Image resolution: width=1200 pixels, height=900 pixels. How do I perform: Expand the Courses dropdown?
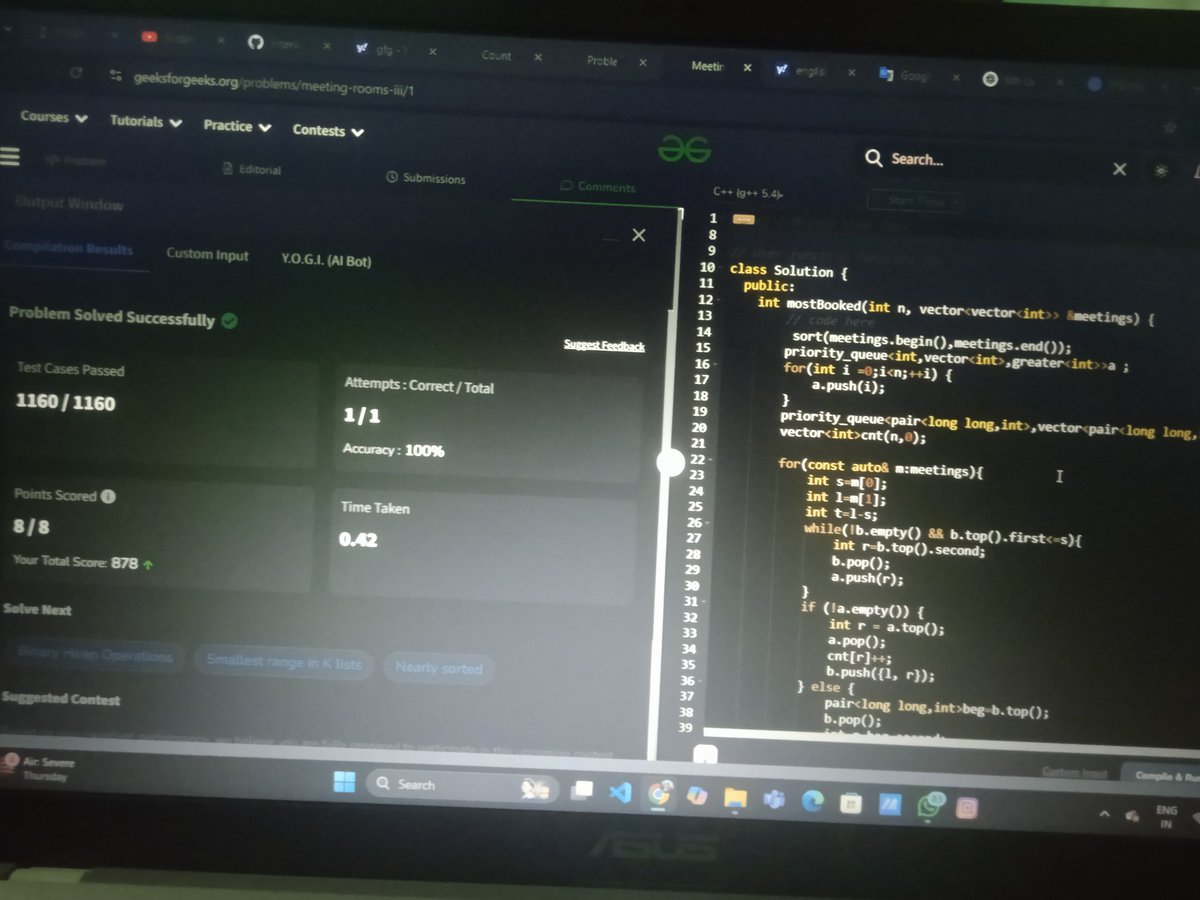[x=54, y=117]
